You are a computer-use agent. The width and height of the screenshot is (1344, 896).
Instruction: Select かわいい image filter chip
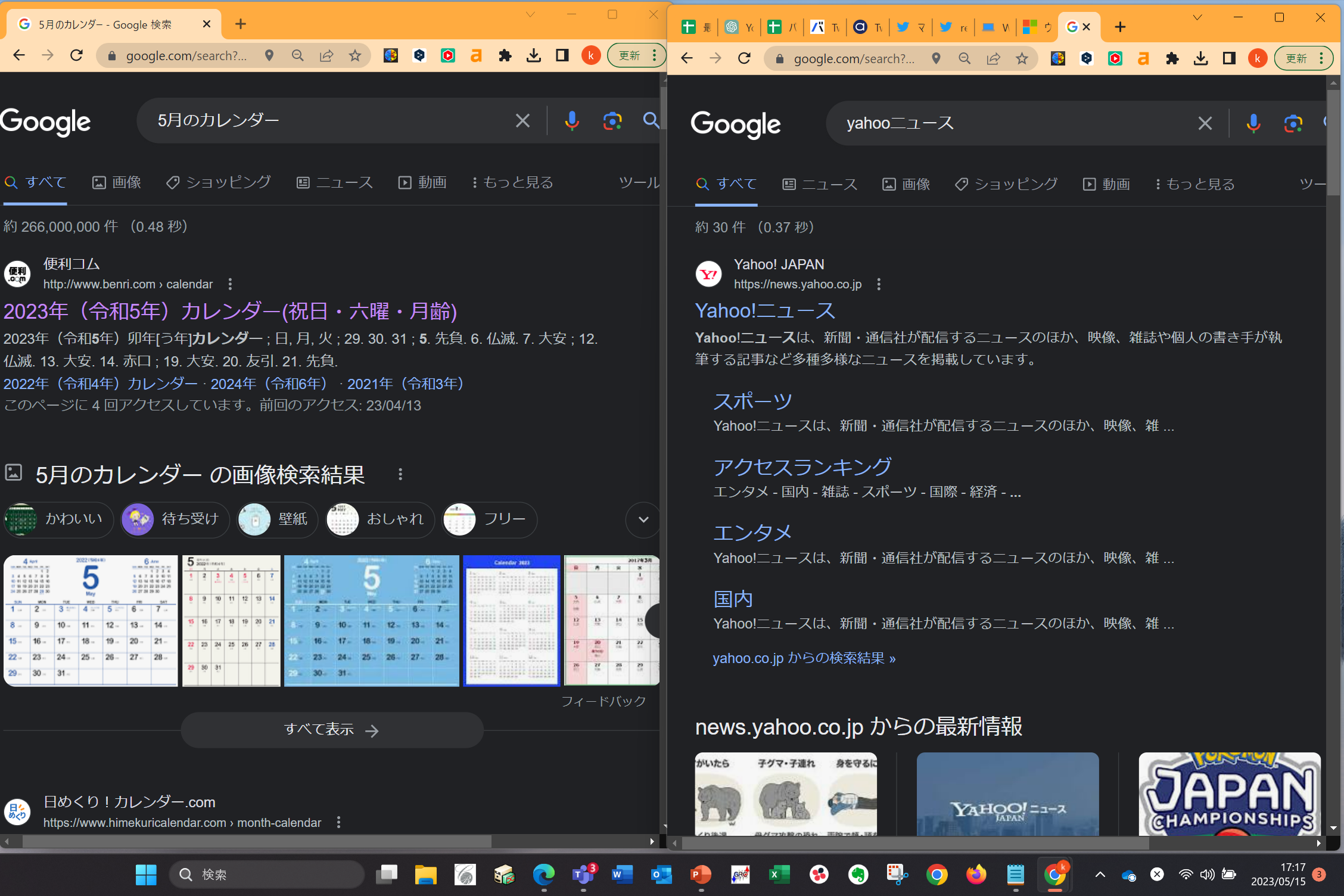(58, 519)
